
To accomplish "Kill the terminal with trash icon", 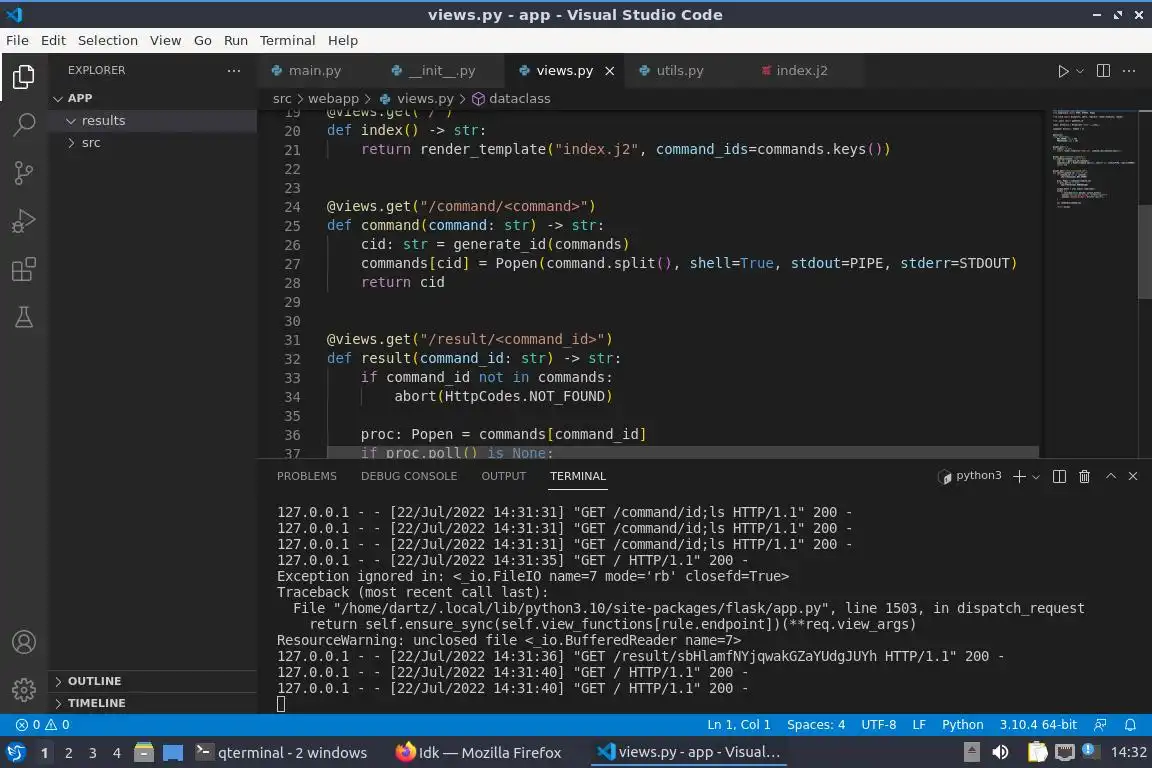I will point(1084,476).
